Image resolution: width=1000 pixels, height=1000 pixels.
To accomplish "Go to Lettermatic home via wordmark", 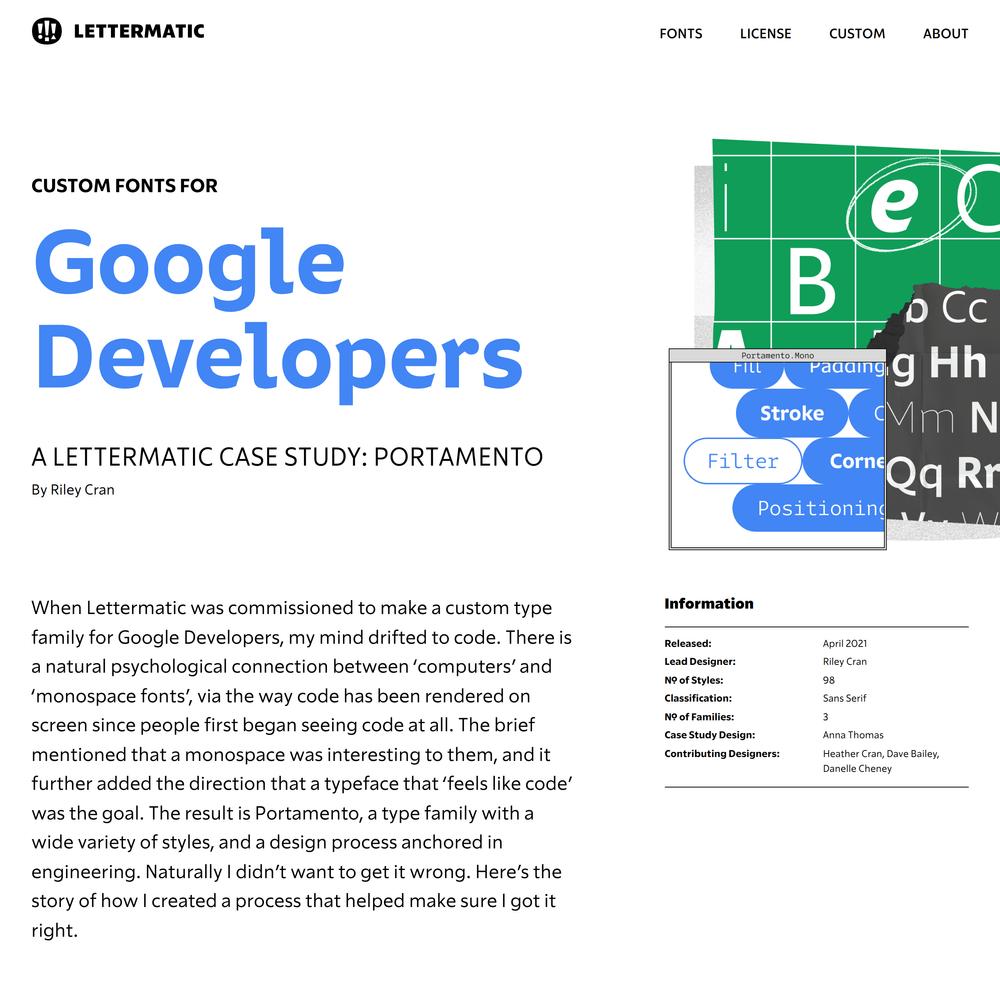I will coord(139,31).
